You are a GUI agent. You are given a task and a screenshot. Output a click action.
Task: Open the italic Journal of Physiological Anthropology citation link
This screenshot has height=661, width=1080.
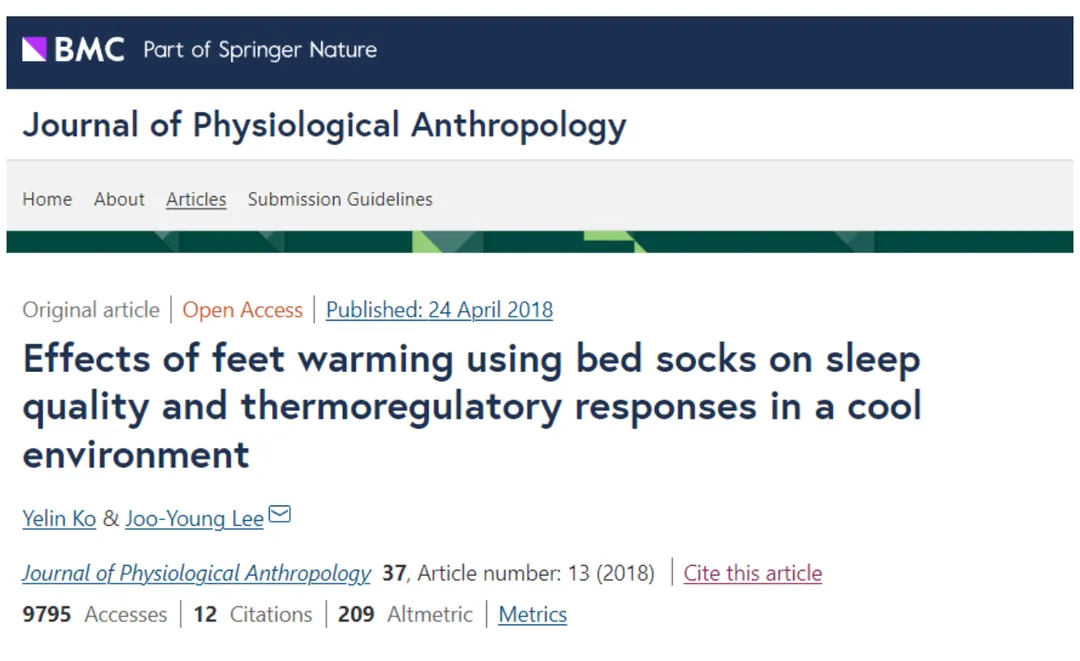point(196,573)
